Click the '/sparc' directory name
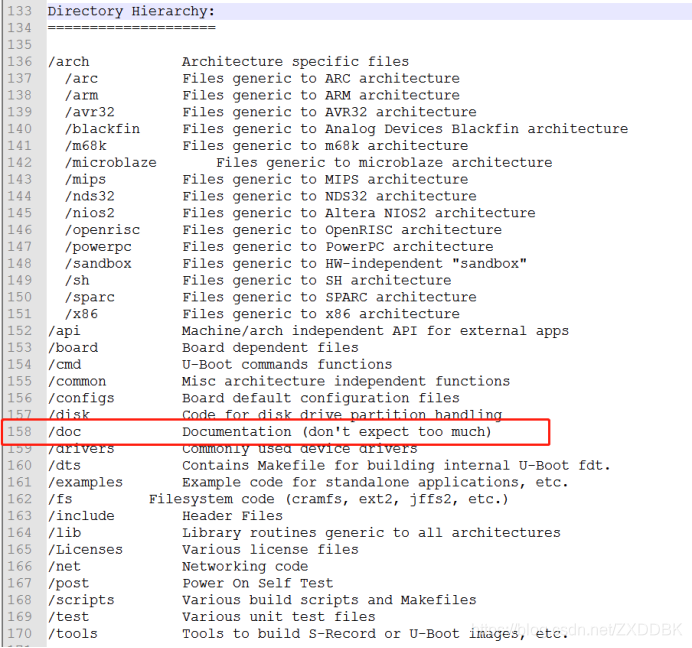The width and height of the screenshot is (692, 648). coord(90,297)
